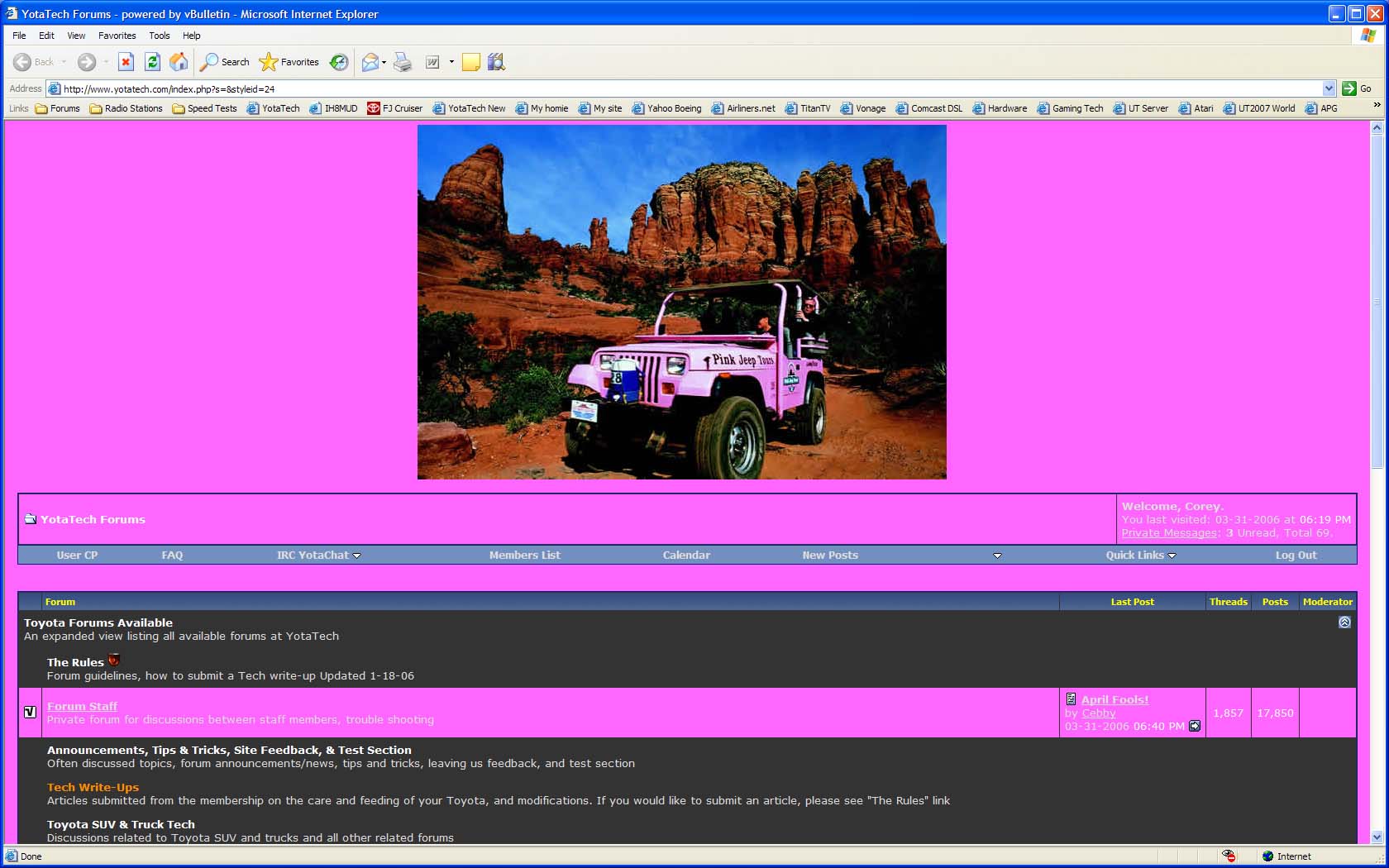Open the Tech Write-Ups forum
The height and width of the screenshot is (868, 1389).
point(93,787)
